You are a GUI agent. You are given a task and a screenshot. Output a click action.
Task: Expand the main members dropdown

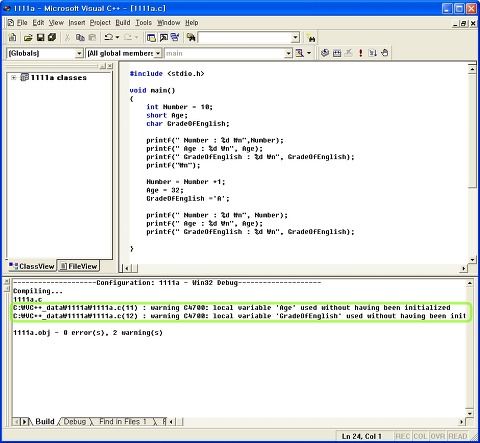[288, 53]
